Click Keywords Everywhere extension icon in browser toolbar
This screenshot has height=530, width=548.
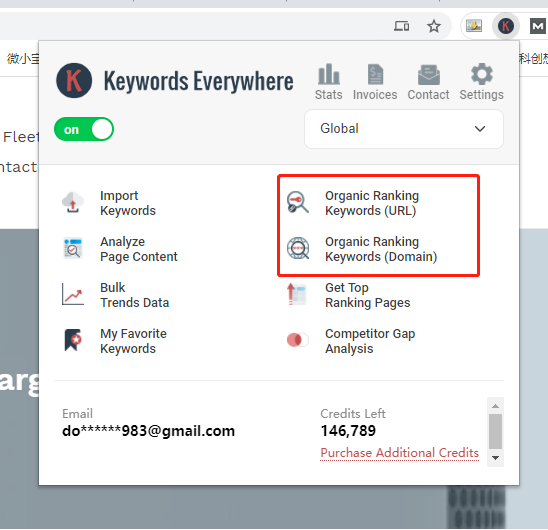click(x=505, y=26)
